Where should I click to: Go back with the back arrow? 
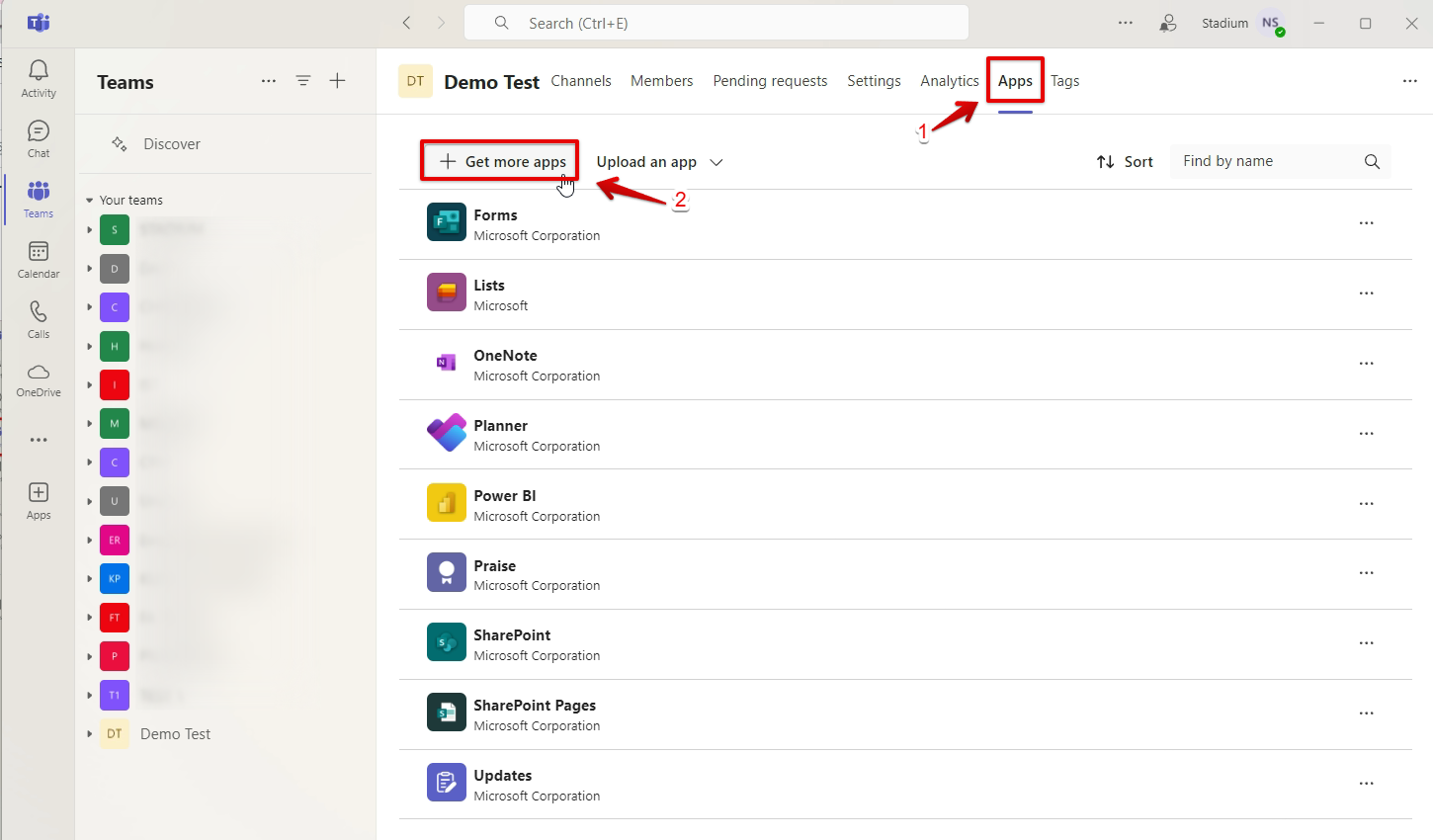406,23
